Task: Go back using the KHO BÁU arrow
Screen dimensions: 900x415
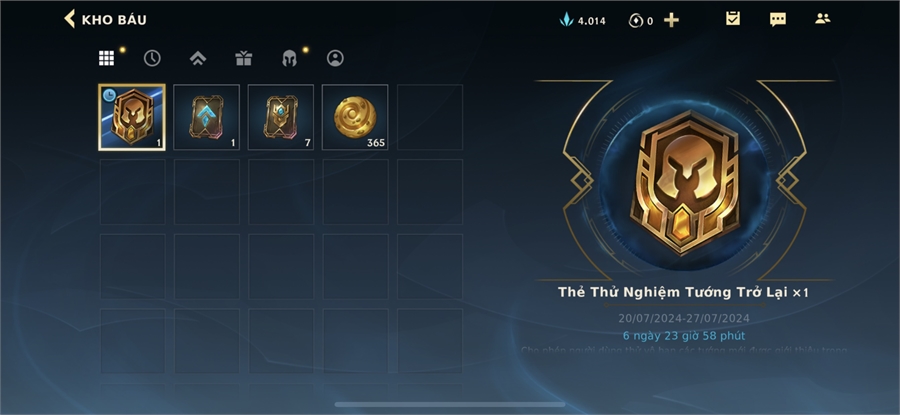Action: coord(69,19)
